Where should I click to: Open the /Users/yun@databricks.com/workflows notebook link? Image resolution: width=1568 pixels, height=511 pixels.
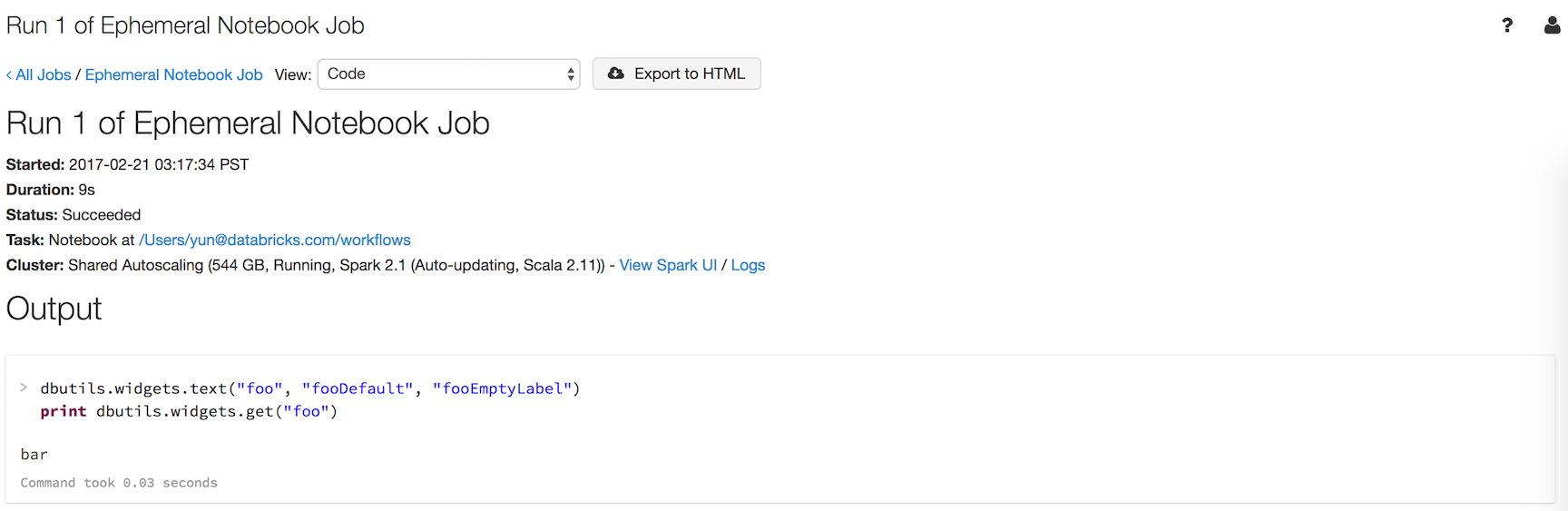point(274,240)
